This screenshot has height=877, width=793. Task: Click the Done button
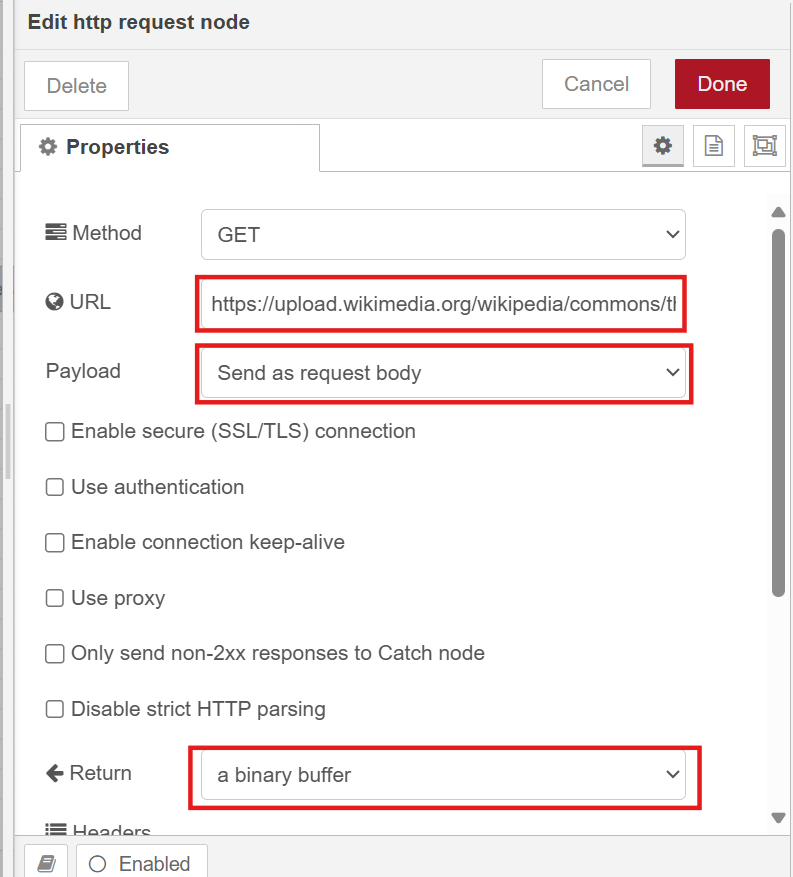(x=722, y=84)
